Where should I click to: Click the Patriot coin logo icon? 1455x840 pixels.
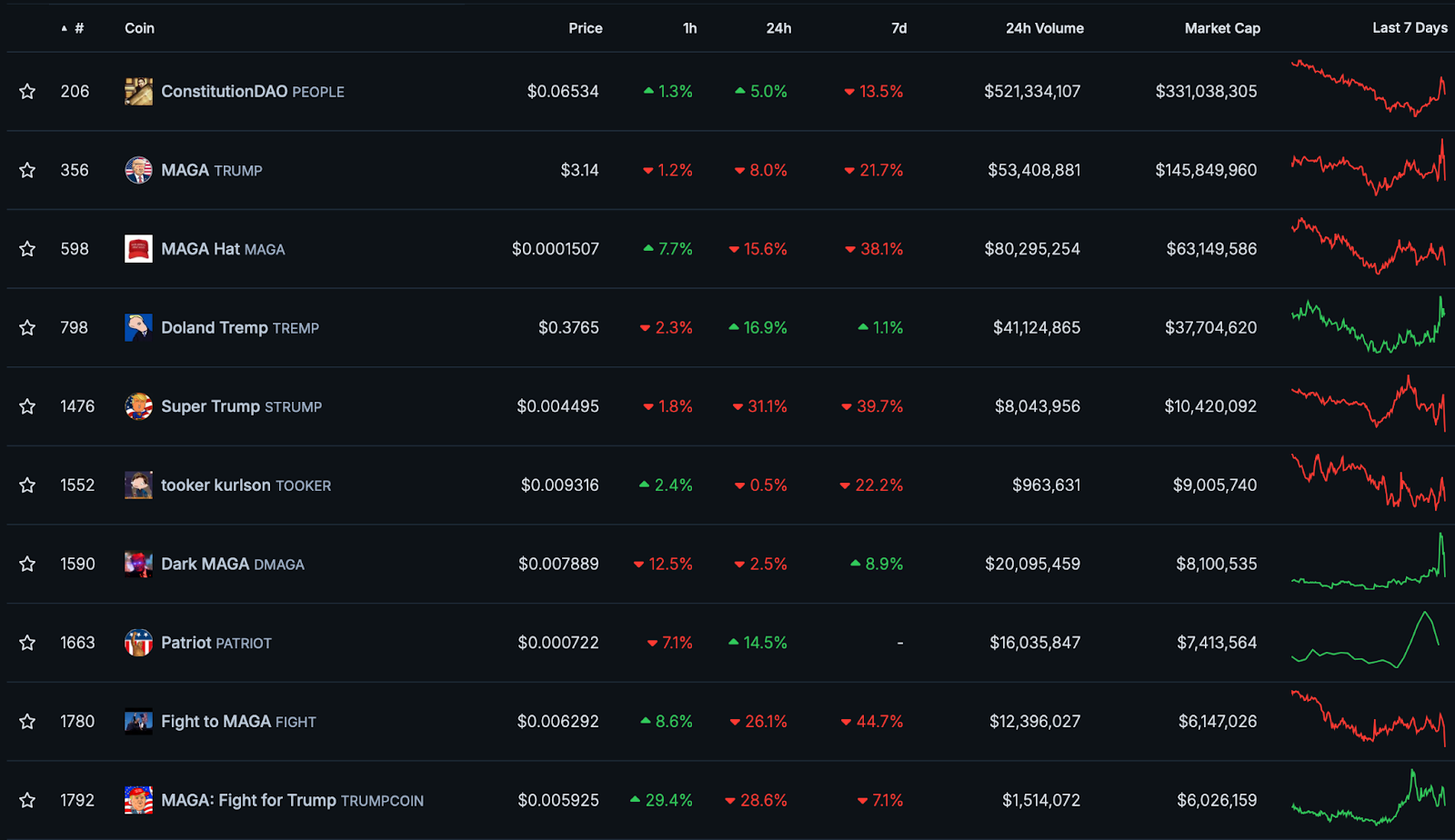click(x=138, y=643)
